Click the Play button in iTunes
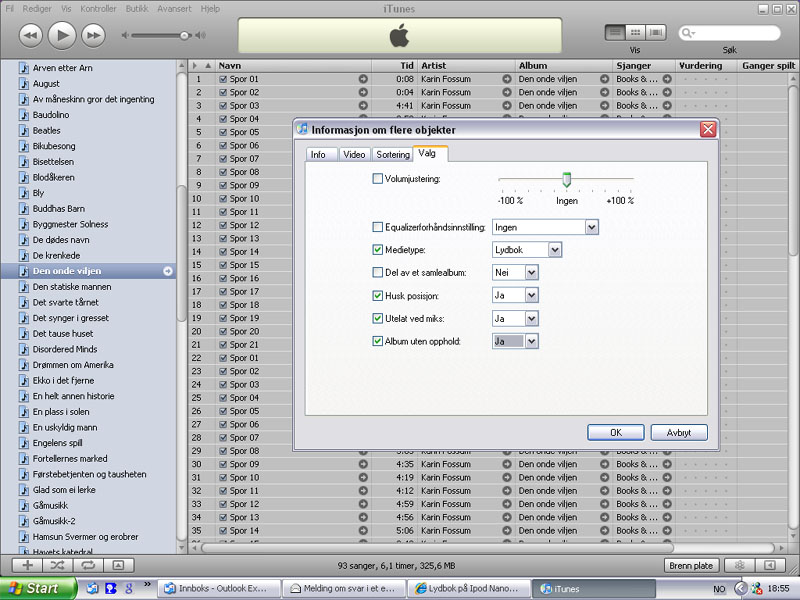Viewport: 800px width, 600px height. click(x=62, y=35)
